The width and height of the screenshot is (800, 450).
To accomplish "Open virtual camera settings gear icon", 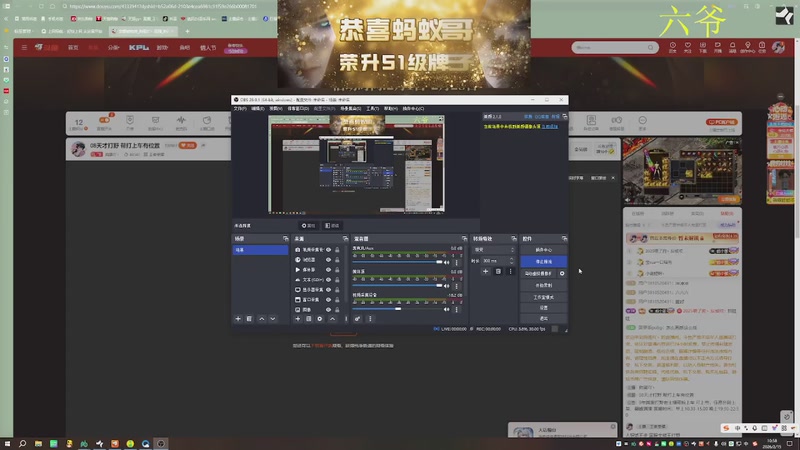I will tap(562, 273).
